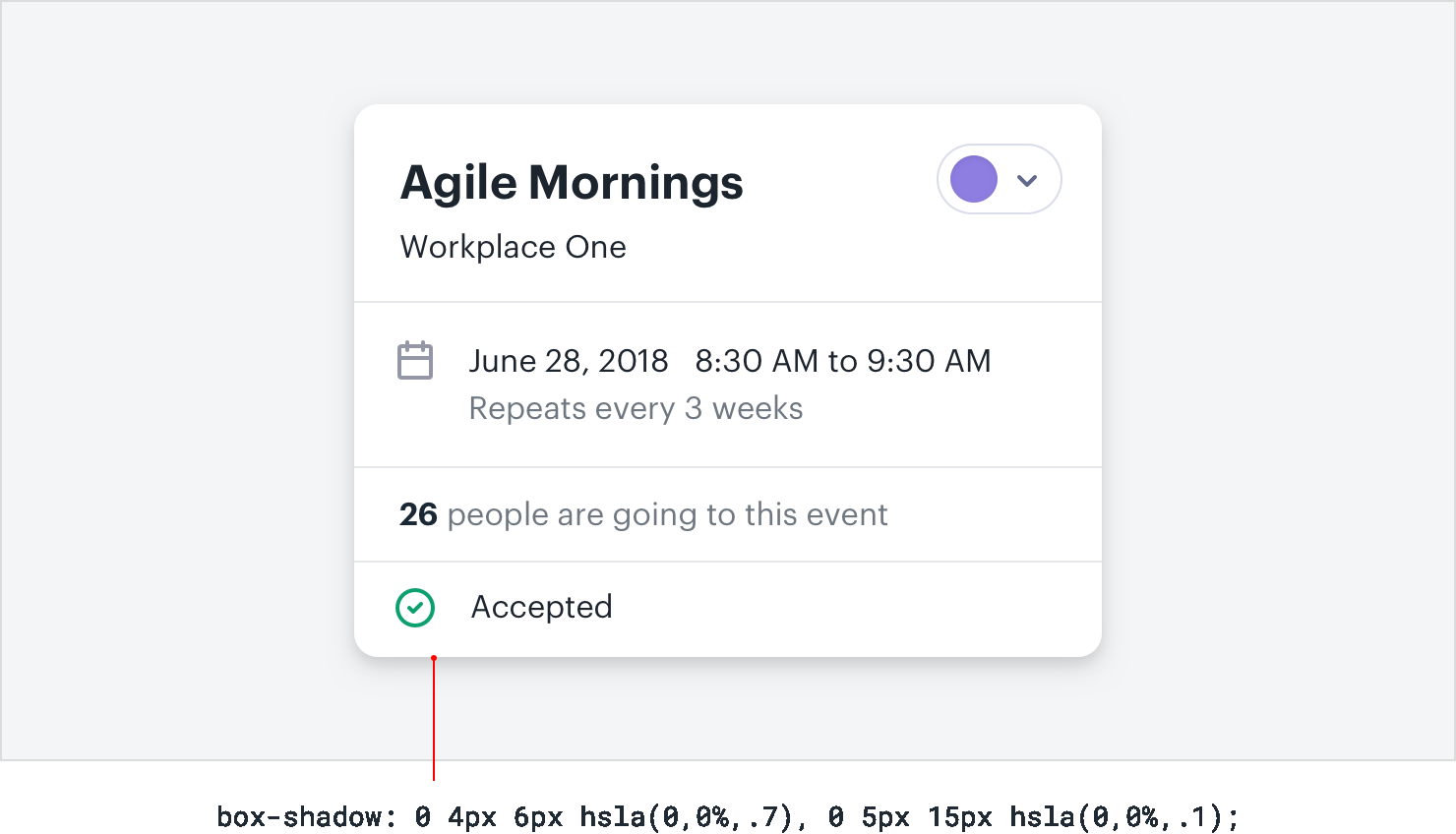Click the bold 26 attendee count
This screenshot has height=834, width=1456.
pos(418,514)
